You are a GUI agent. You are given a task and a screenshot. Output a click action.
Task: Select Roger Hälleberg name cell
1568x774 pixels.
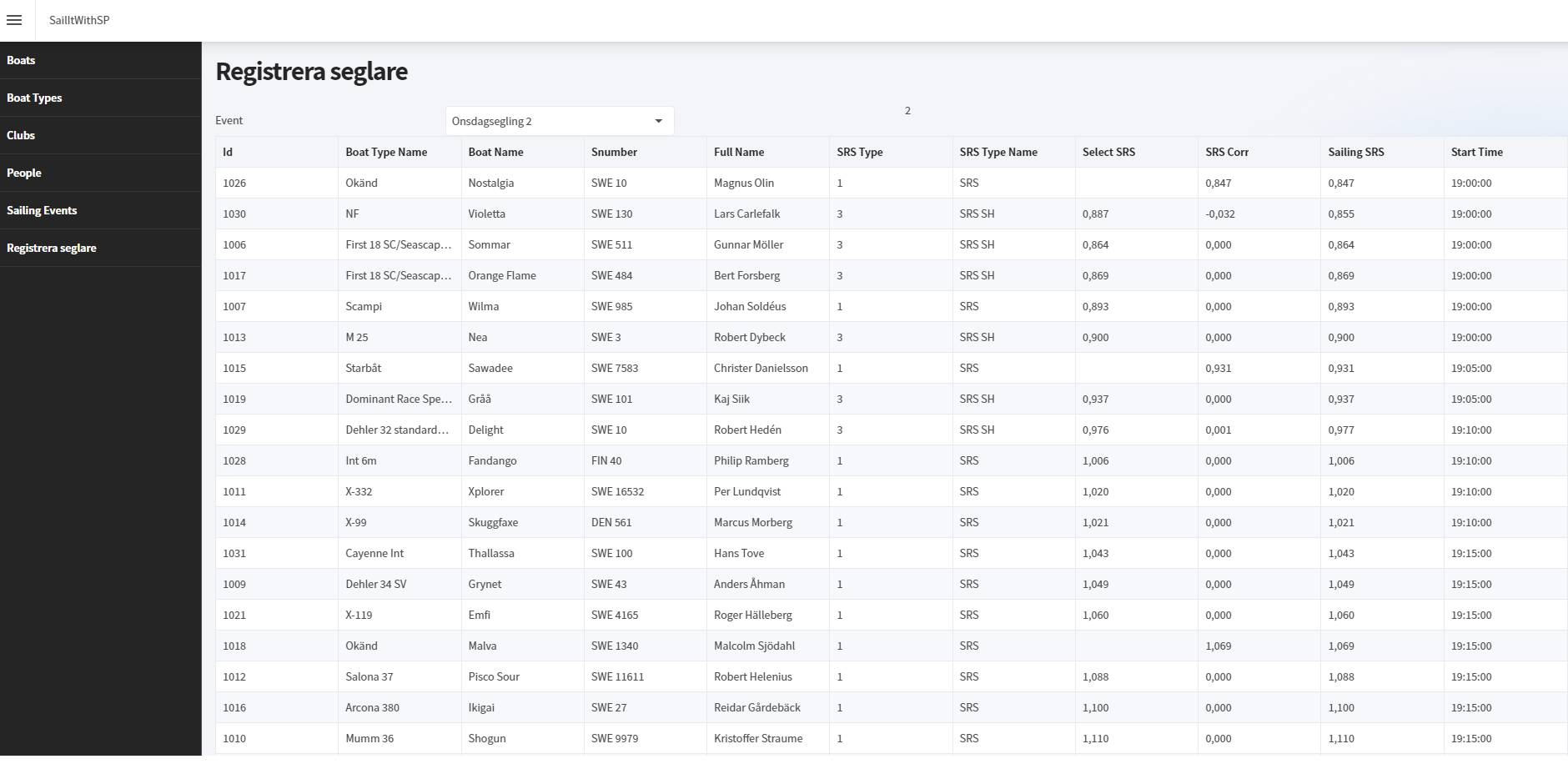[x=768, y=615]
